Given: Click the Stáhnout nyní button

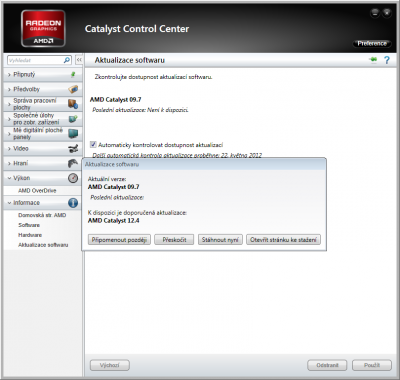Looking at the screenshot, I should tap(220, 240).
